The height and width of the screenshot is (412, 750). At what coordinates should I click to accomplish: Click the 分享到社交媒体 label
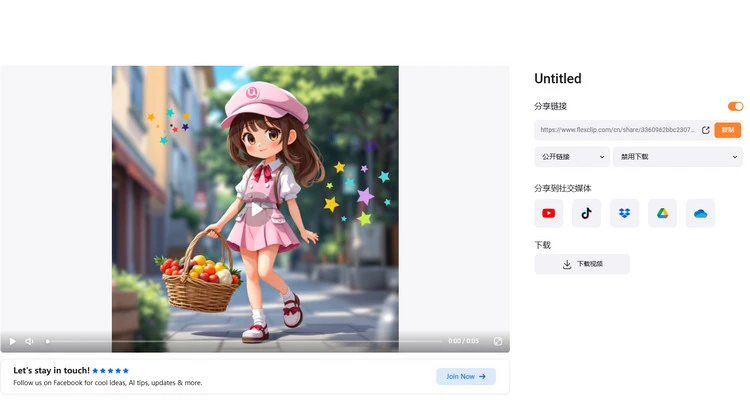562,189
